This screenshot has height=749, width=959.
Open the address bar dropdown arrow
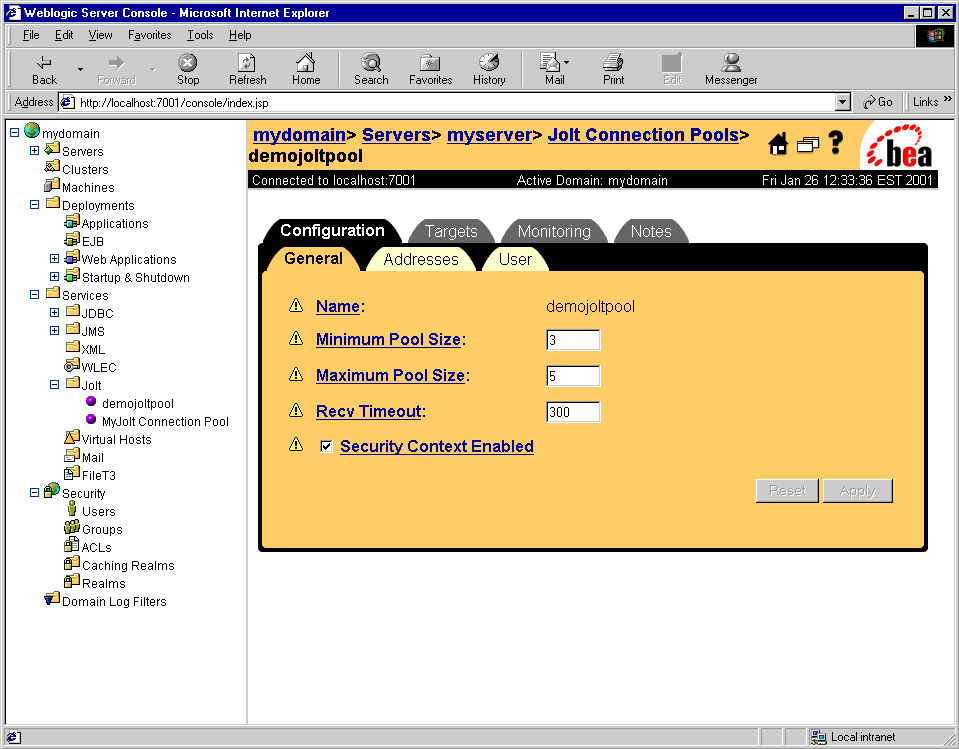coord(843,101)
